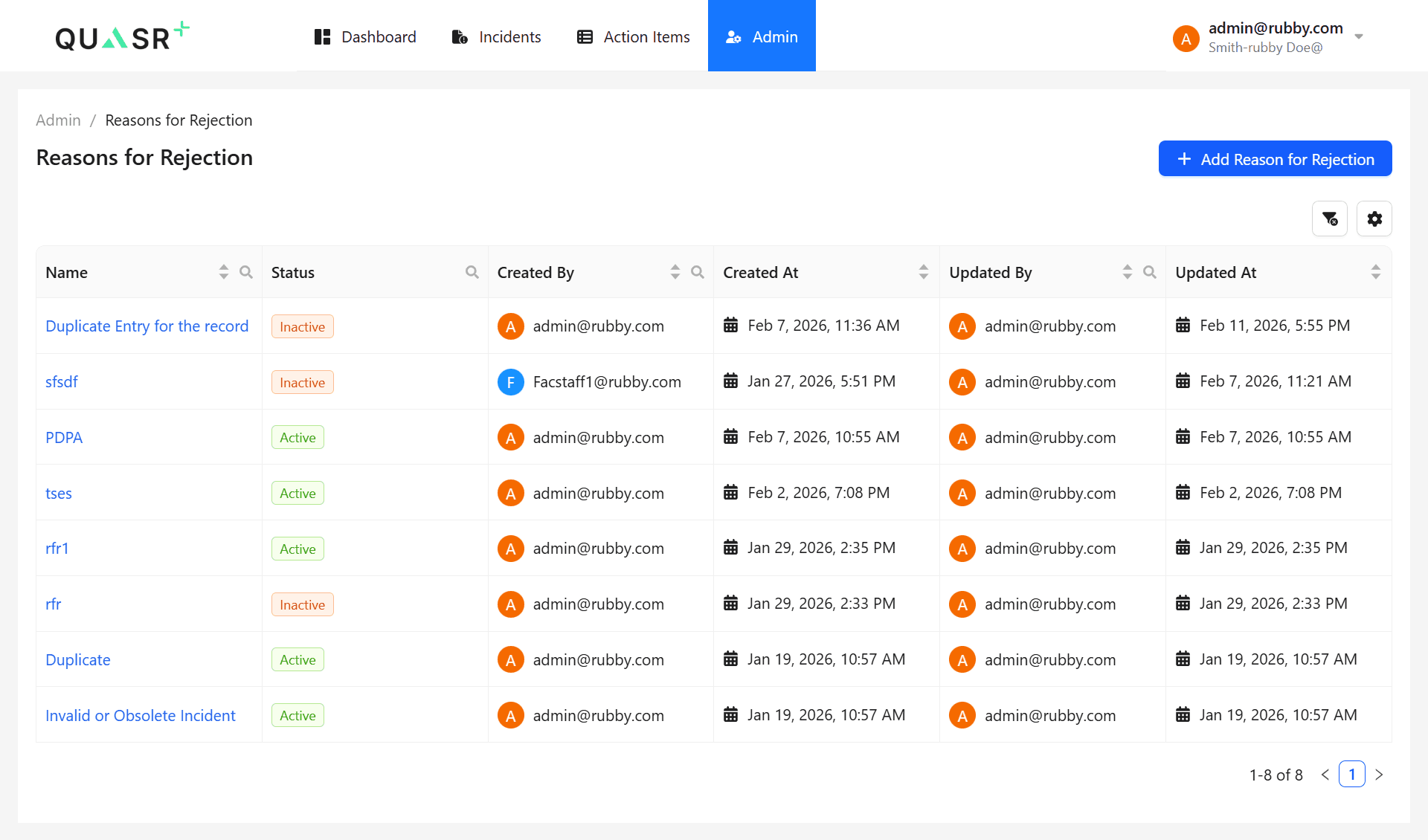
Task: Open table column settings via gear icon
Action: pyautogui.click(x=1374, y=219)
